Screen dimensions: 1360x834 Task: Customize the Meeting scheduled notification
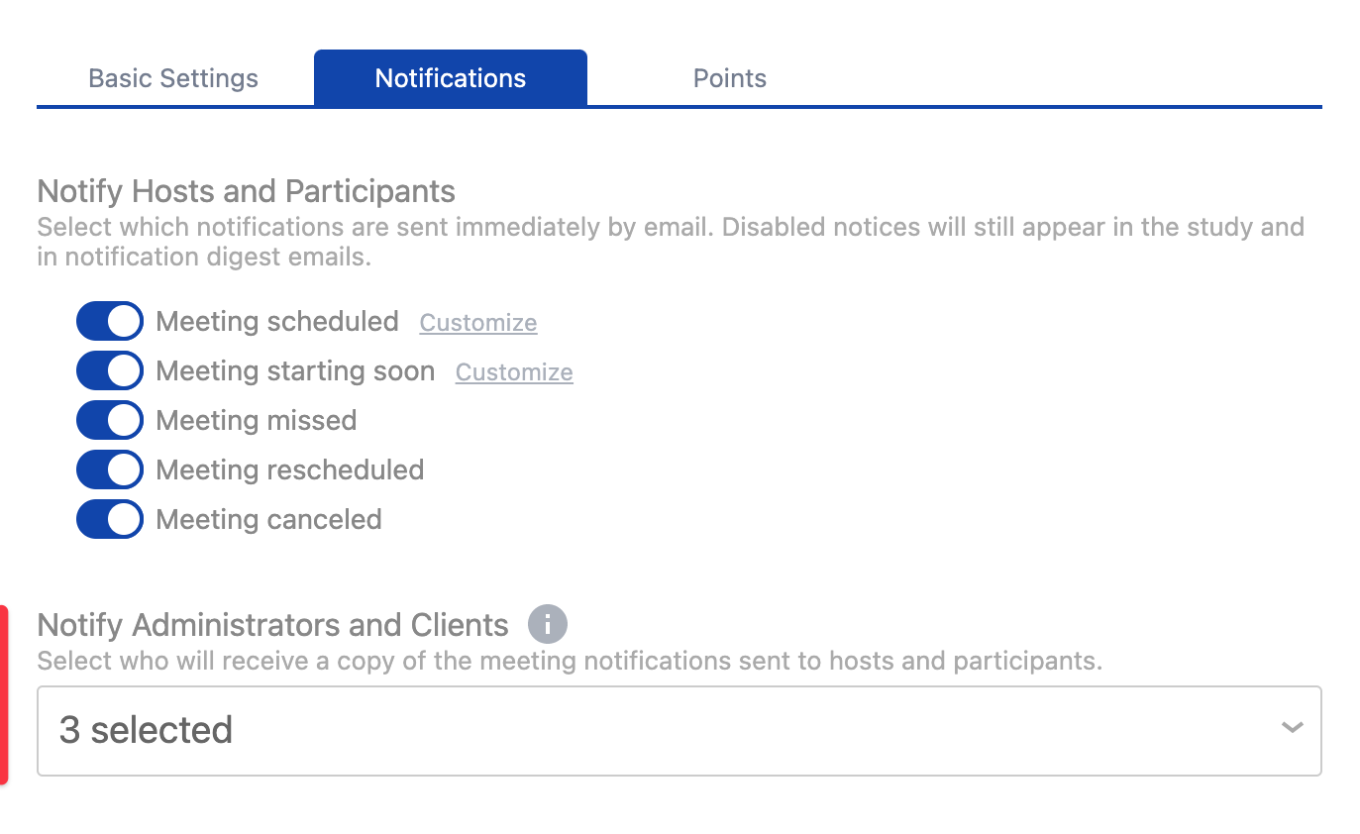(478, 323)
